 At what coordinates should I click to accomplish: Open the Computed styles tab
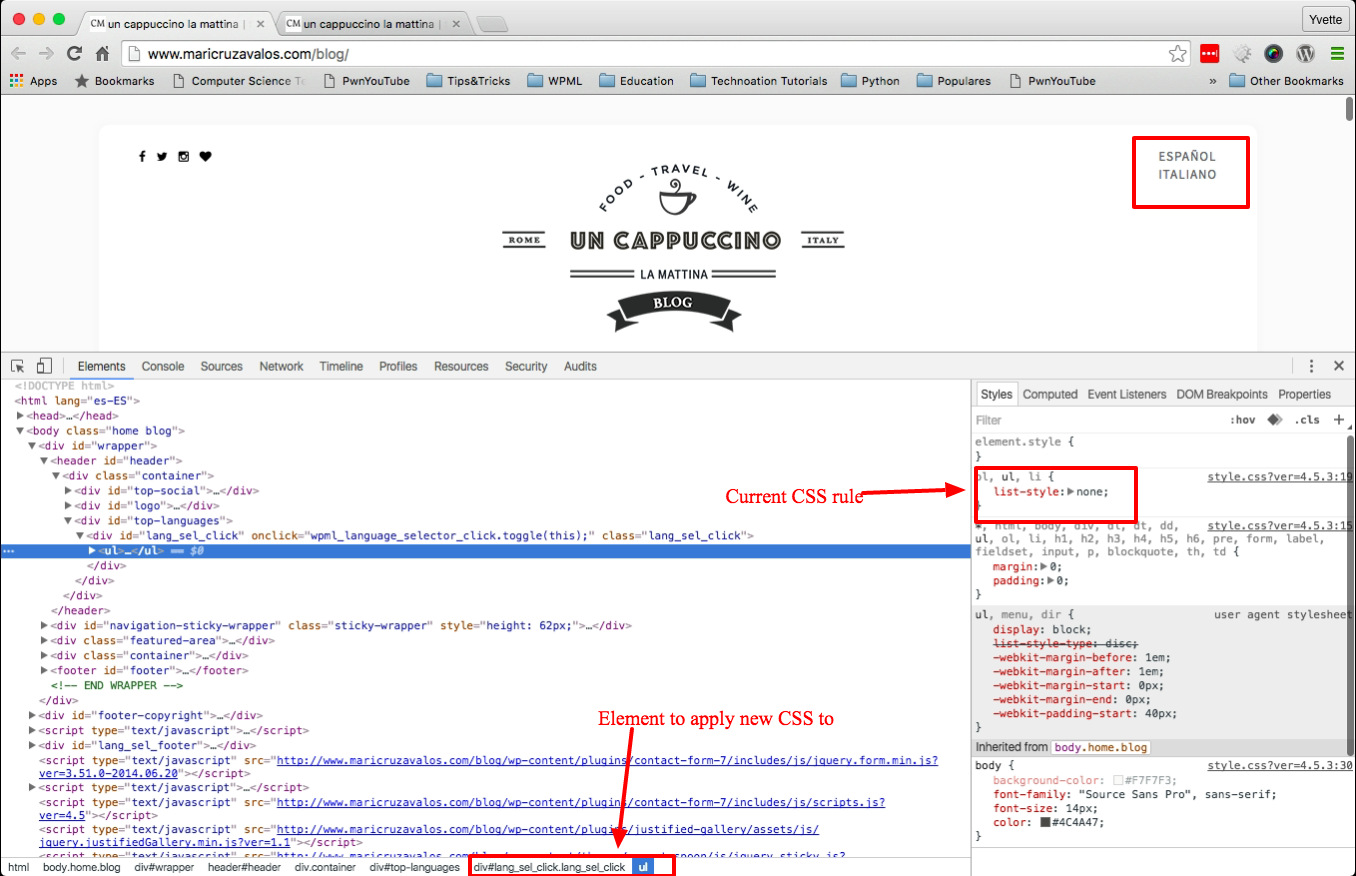(1050, 394)
